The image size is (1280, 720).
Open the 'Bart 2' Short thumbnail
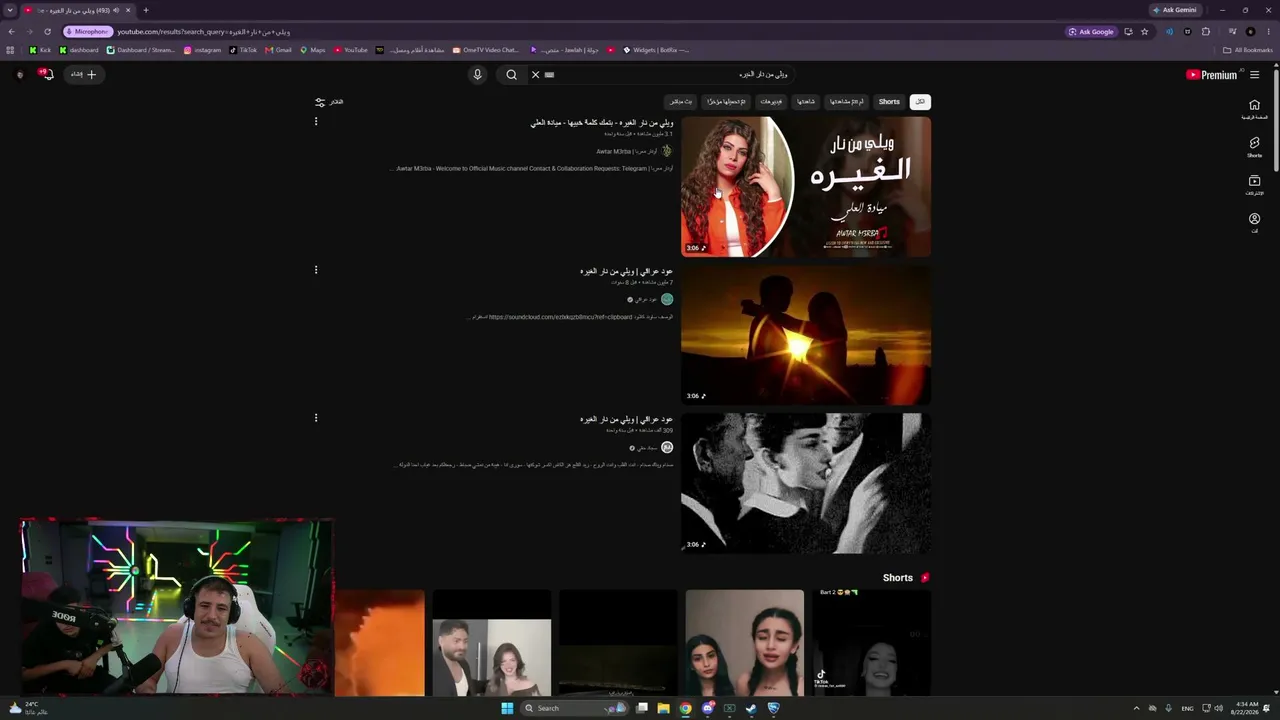point(872,643)
